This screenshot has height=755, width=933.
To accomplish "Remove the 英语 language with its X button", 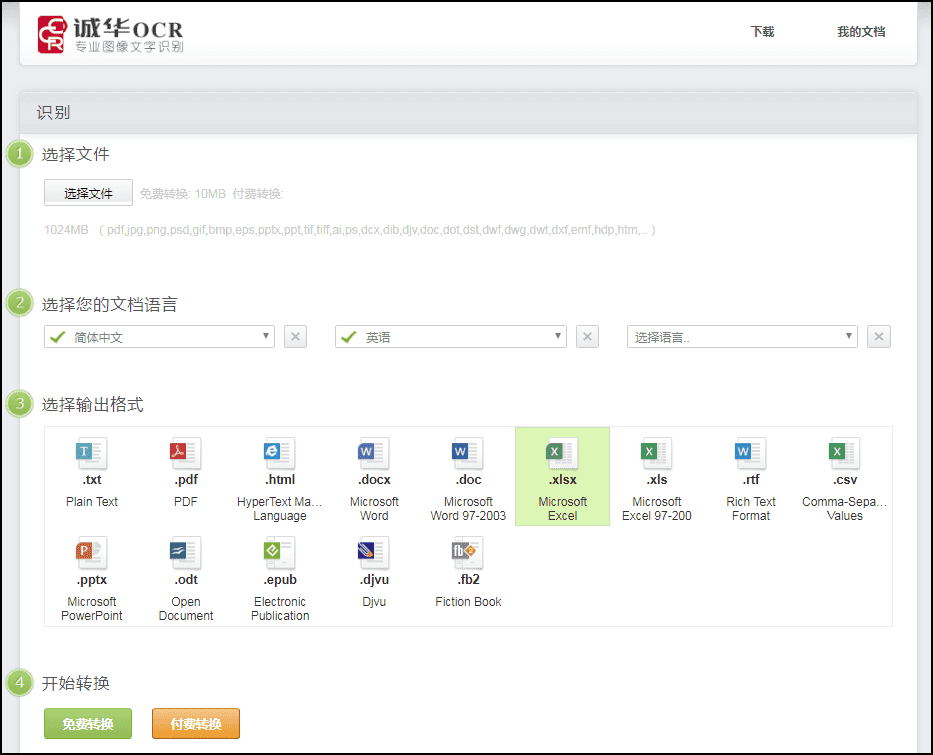I will coord(587,337).
